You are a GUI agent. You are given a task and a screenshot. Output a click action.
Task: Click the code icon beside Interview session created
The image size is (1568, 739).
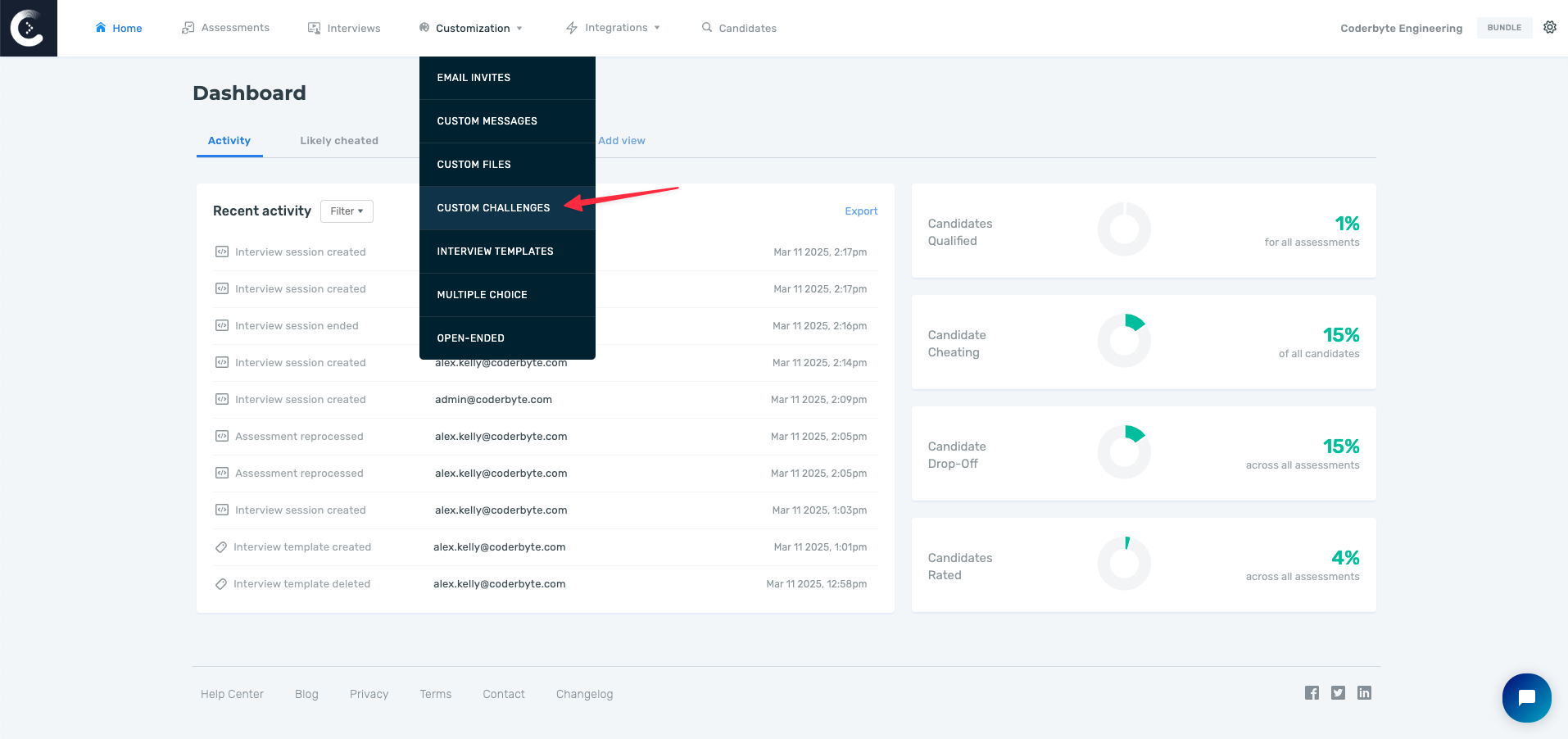coord(221,252)
